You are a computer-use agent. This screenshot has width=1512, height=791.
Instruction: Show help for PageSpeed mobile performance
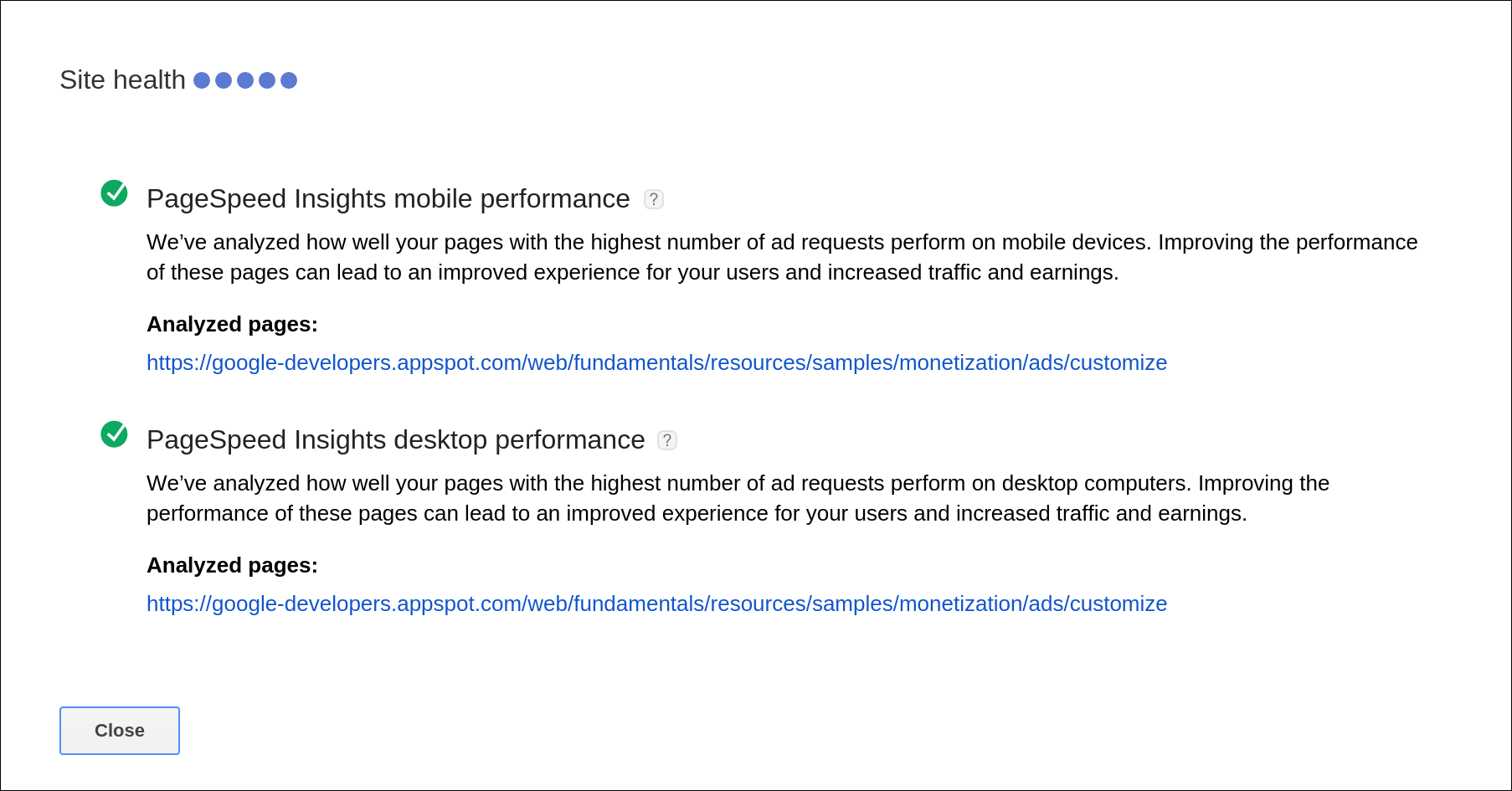pos(654,199)
